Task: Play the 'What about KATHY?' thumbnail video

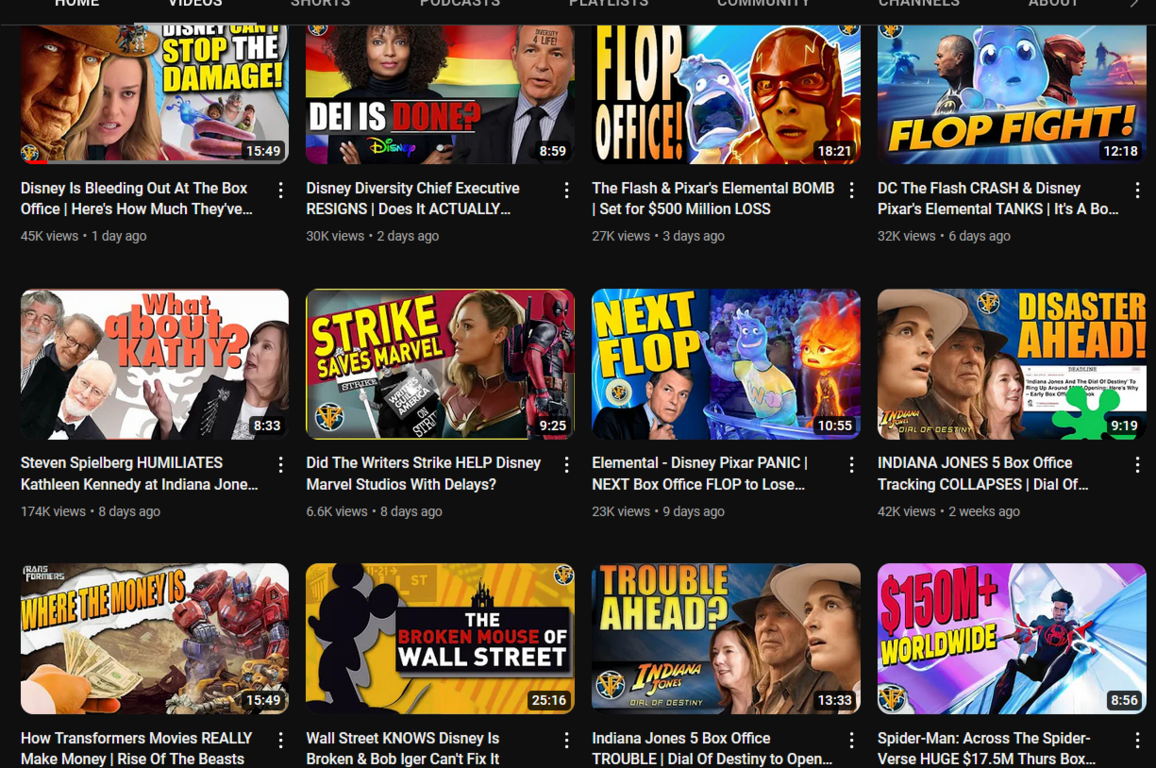Action: (155, 364)
